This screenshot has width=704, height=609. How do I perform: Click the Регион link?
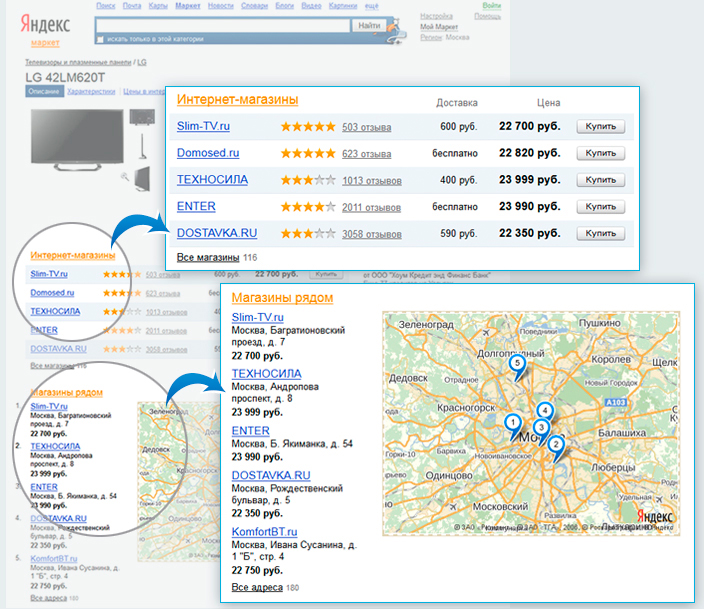[431, 37]
